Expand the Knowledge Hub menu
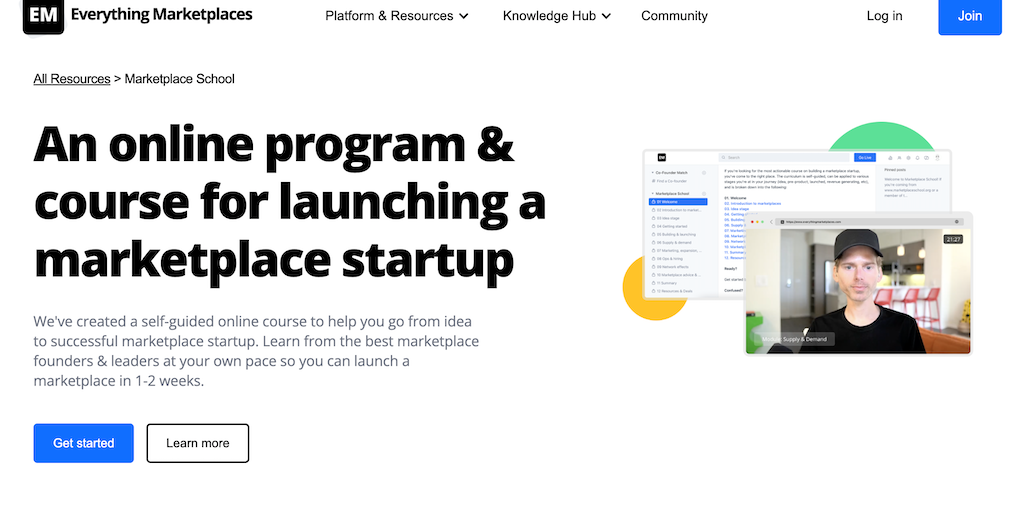 (x=556, y=16)
